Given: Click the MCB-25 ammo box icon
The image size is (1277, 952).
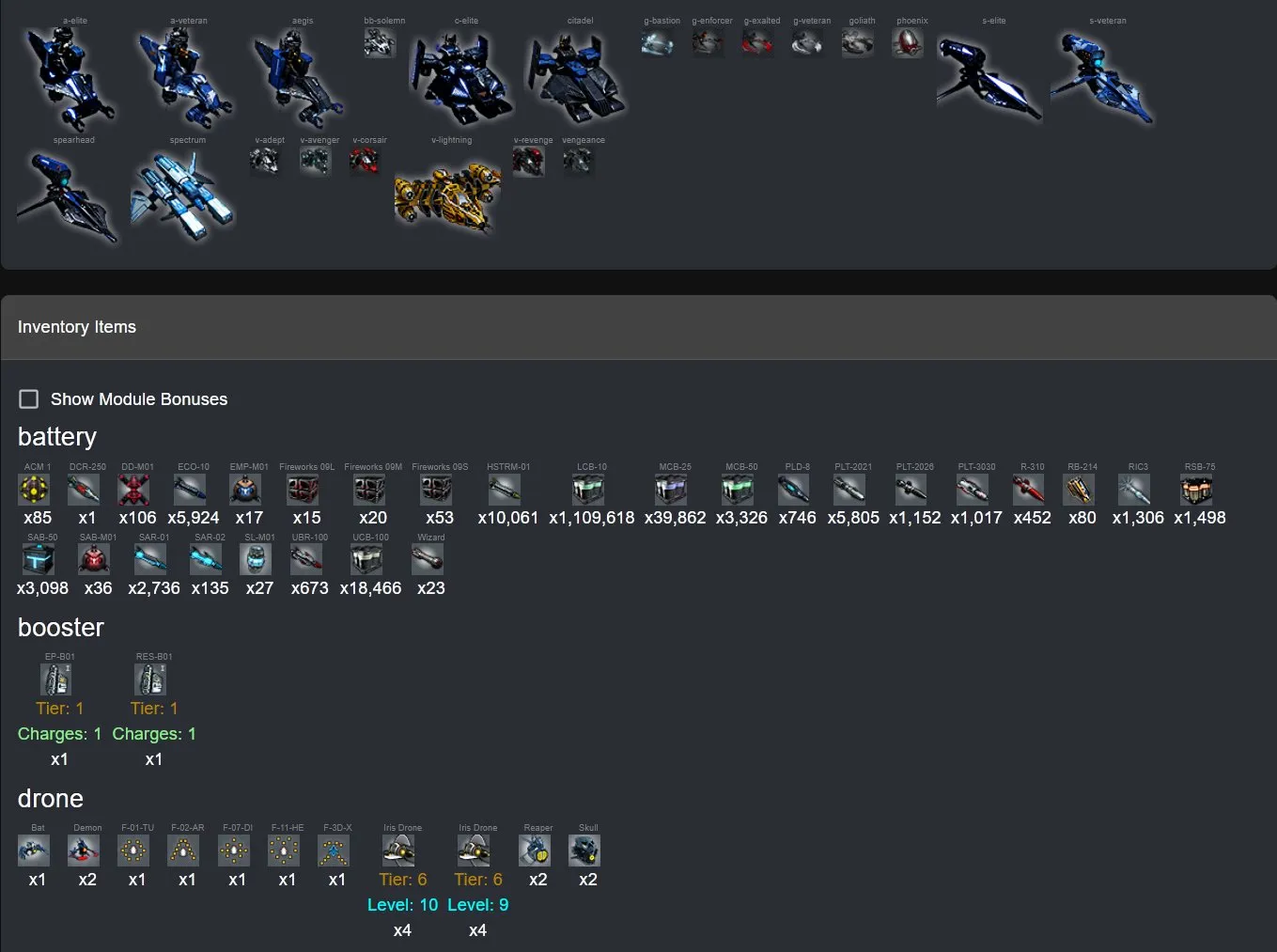Looking at the screenshot, I should [x=673, y=490].
